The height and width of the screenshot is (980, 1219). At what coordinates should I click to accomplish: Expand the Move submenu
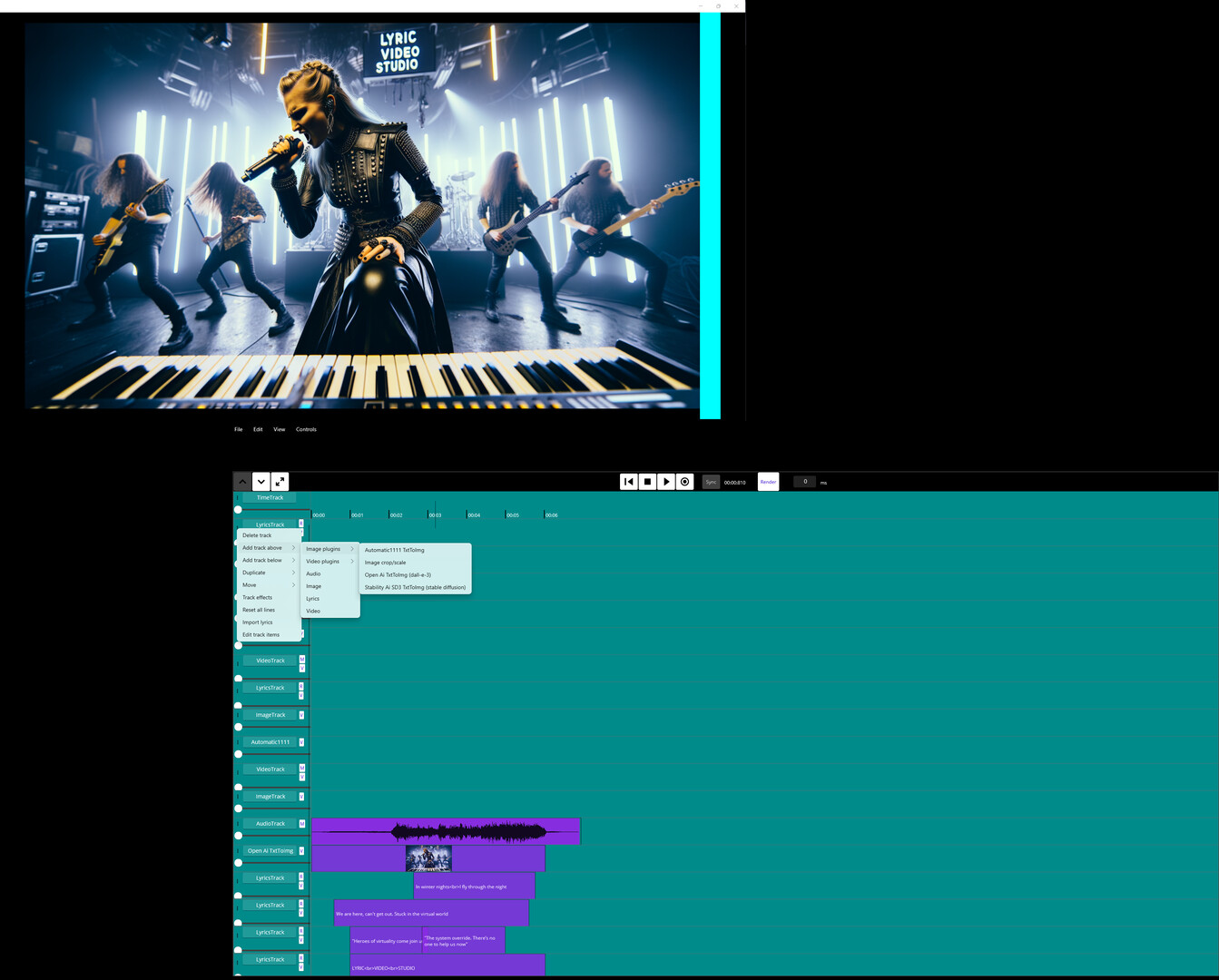pos(269,585)
